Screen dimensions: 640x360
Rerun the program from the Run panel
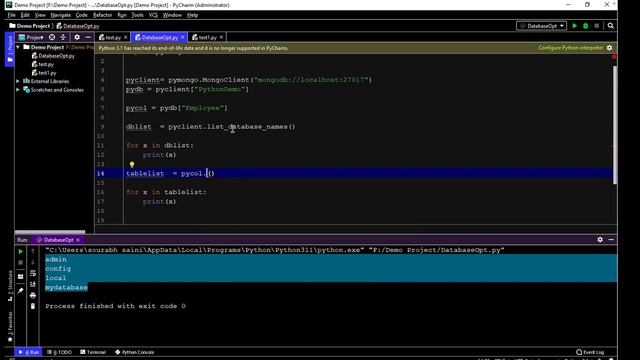[x=20, y=251]
